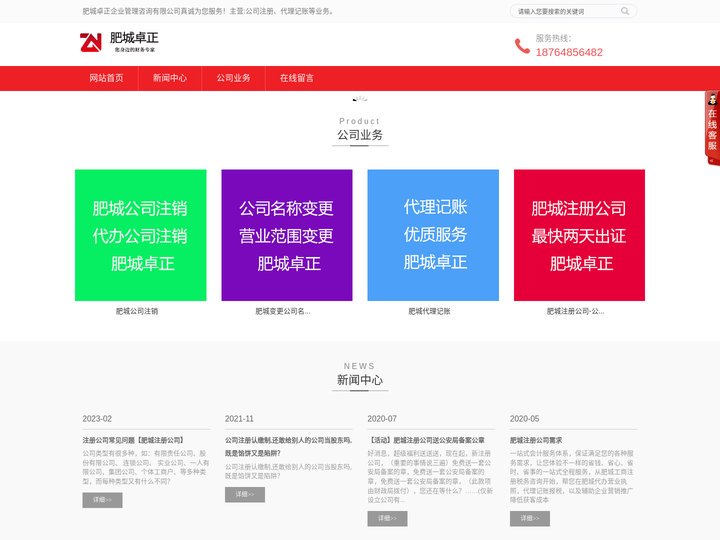Click the search magnifier icon

pos(625,11)
